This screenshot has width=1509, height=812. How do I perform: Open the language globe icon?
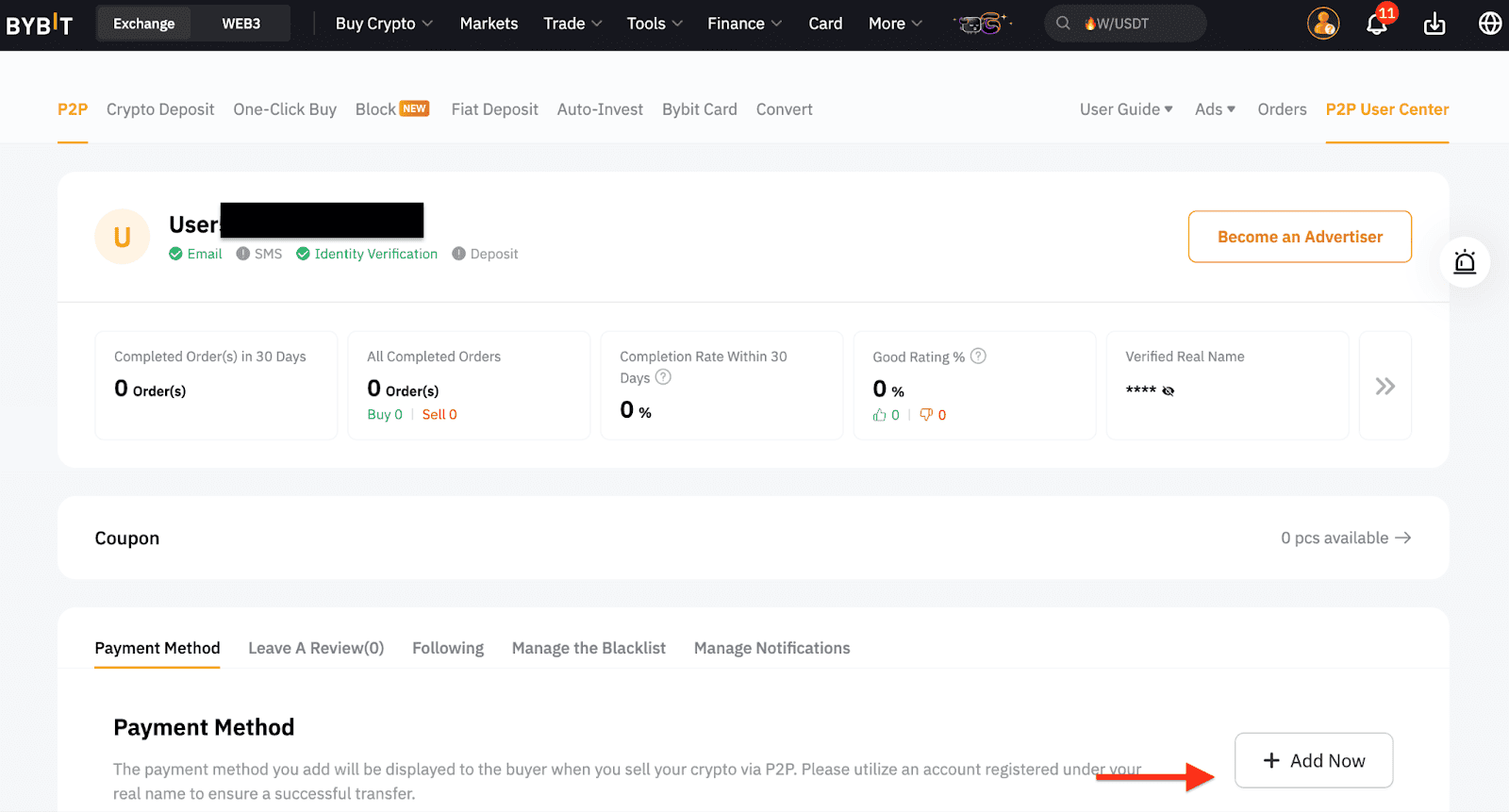[x=1490, y=24]
